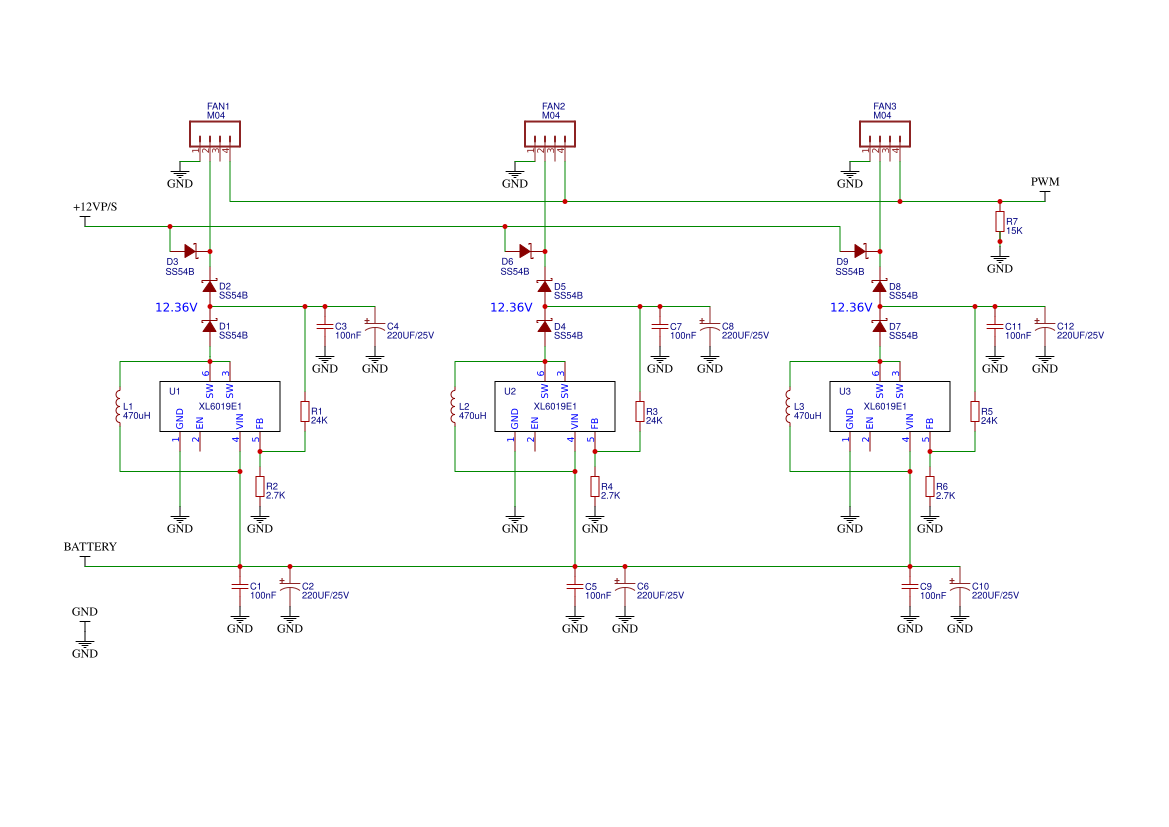Select the C11 capacitor symbol
Image resolution: width=1169 pixels, height=827 pixels.
coord(995,327)
